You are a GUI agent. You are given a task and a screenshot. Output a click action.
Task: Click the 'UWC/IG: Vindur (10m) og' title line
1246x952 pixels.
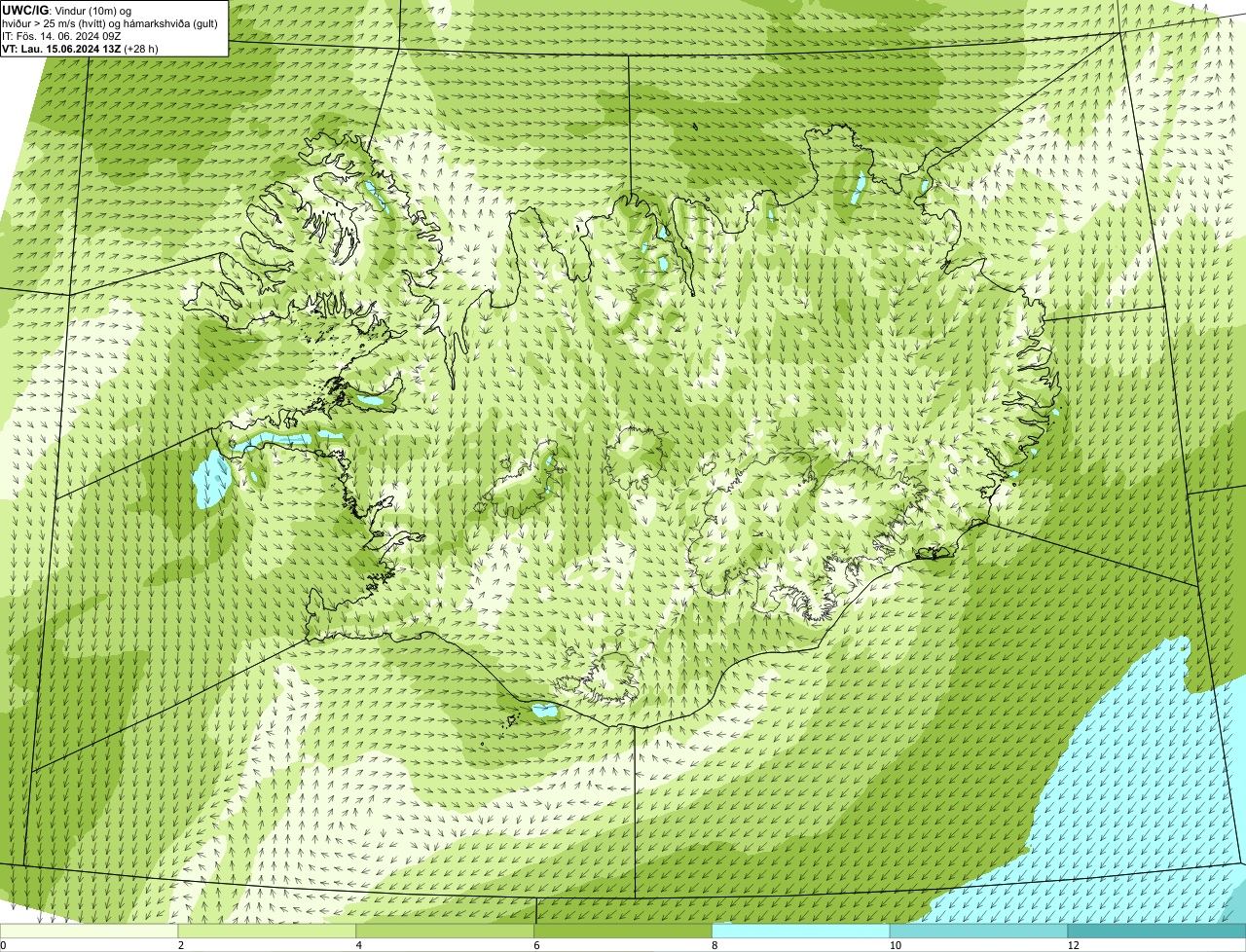point(67,10)
